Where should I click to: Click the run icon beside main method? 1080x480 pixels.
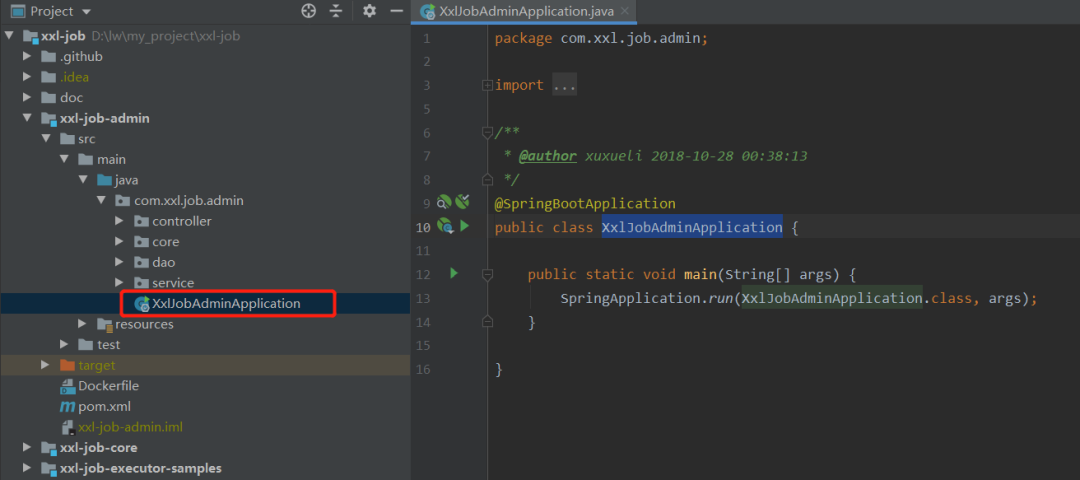coord(453,273)
